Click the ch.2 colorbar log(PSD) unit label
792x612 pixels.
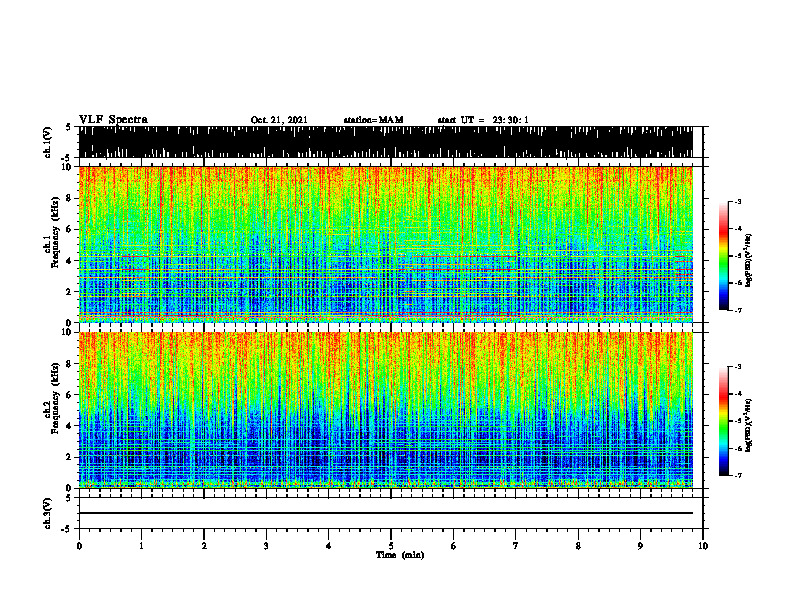(x=748, y=425)
